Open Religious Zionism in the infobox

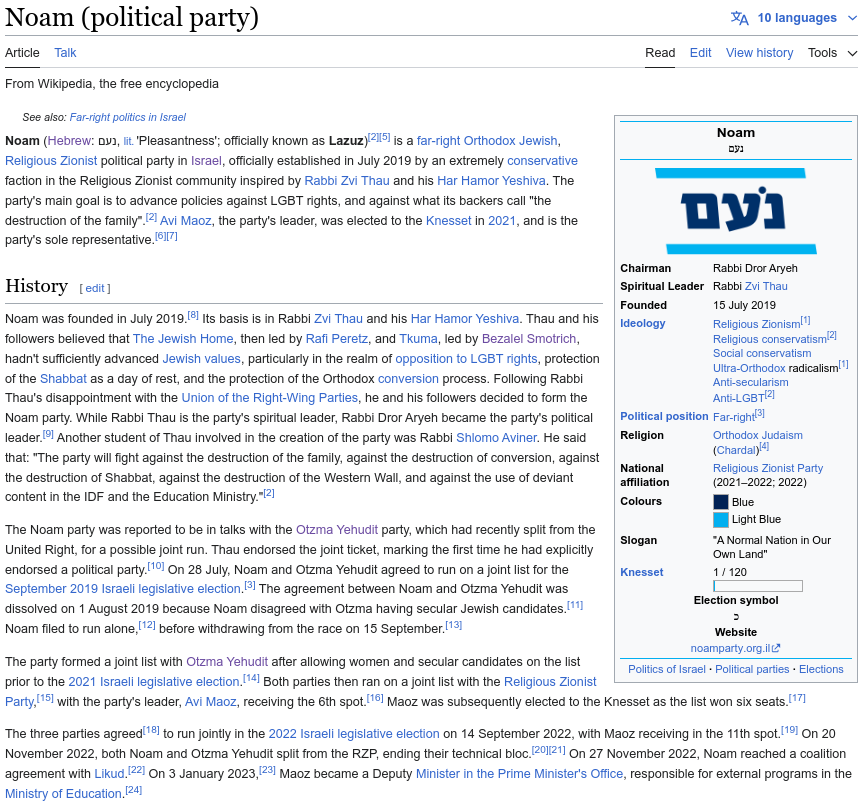click(756, 324)
